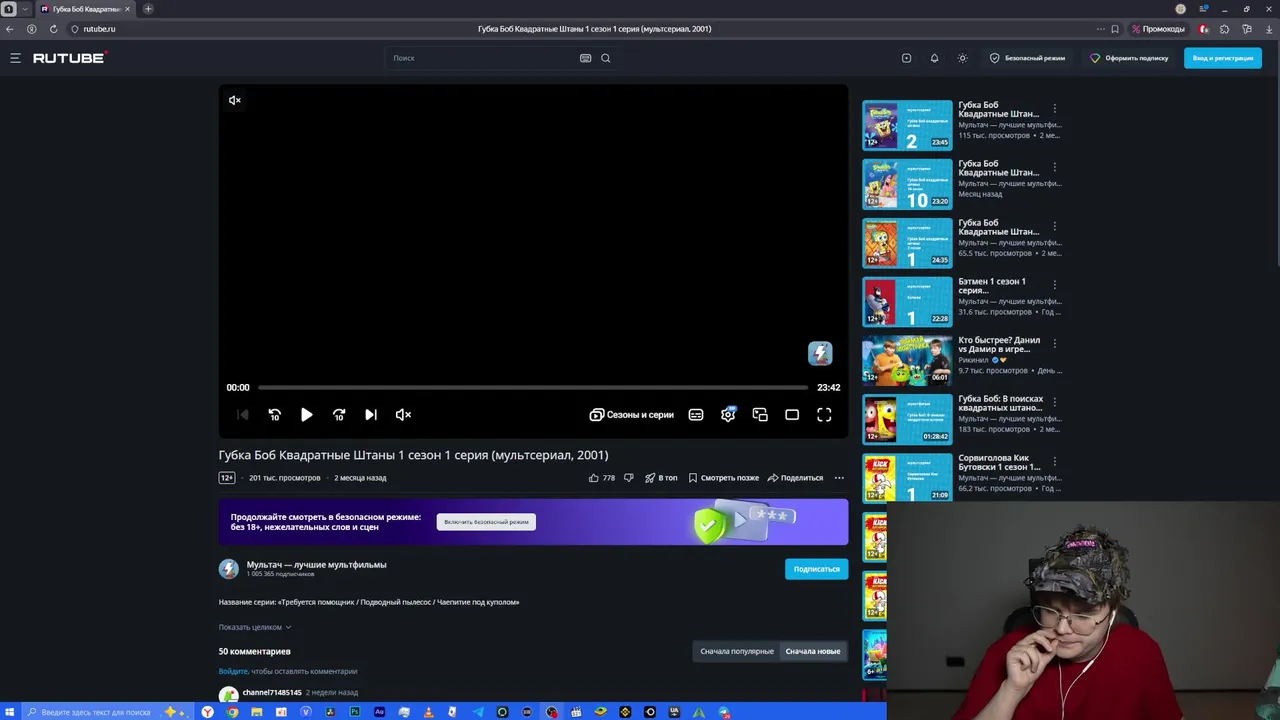Open the options menu for the first recommended video

(x=1054, y=109)
